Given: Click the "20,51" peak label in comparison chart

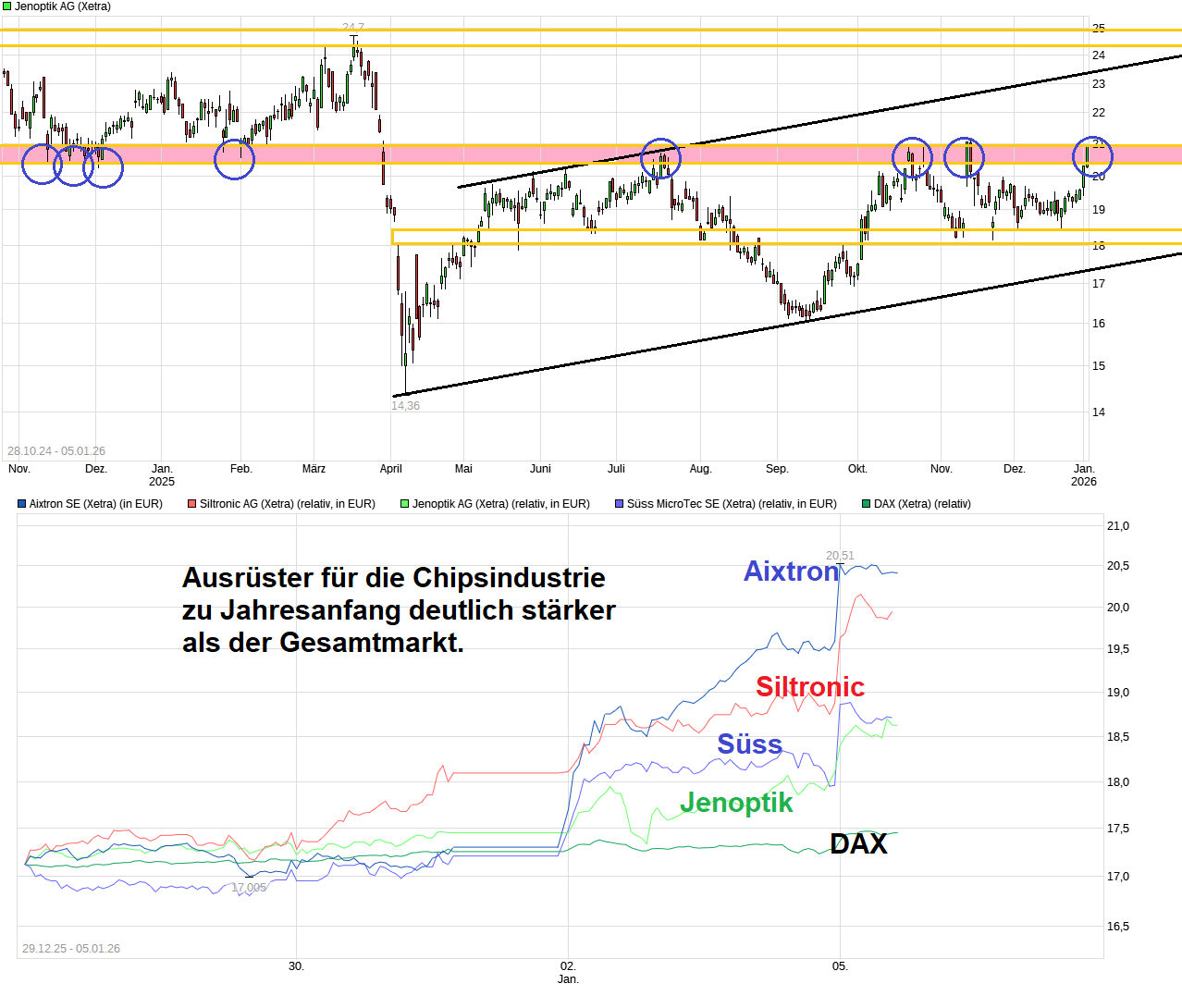Looking at the screenshot, I should (840, 556).
